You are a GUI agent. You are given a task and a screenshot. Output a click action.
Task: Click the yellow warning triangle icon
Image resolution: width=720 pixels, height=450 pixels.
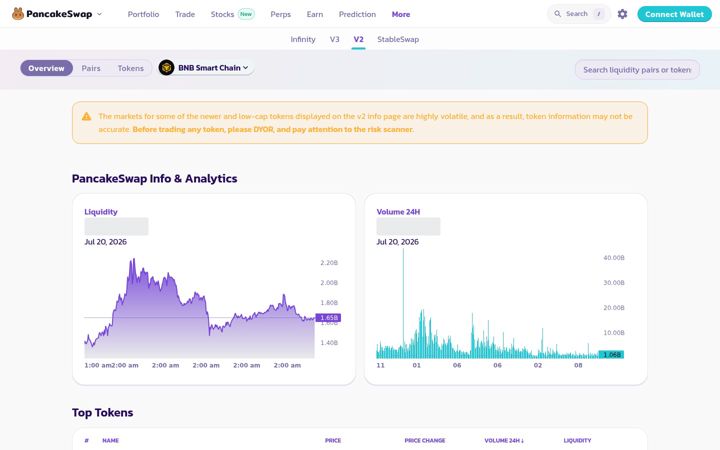tap(86, 117)
